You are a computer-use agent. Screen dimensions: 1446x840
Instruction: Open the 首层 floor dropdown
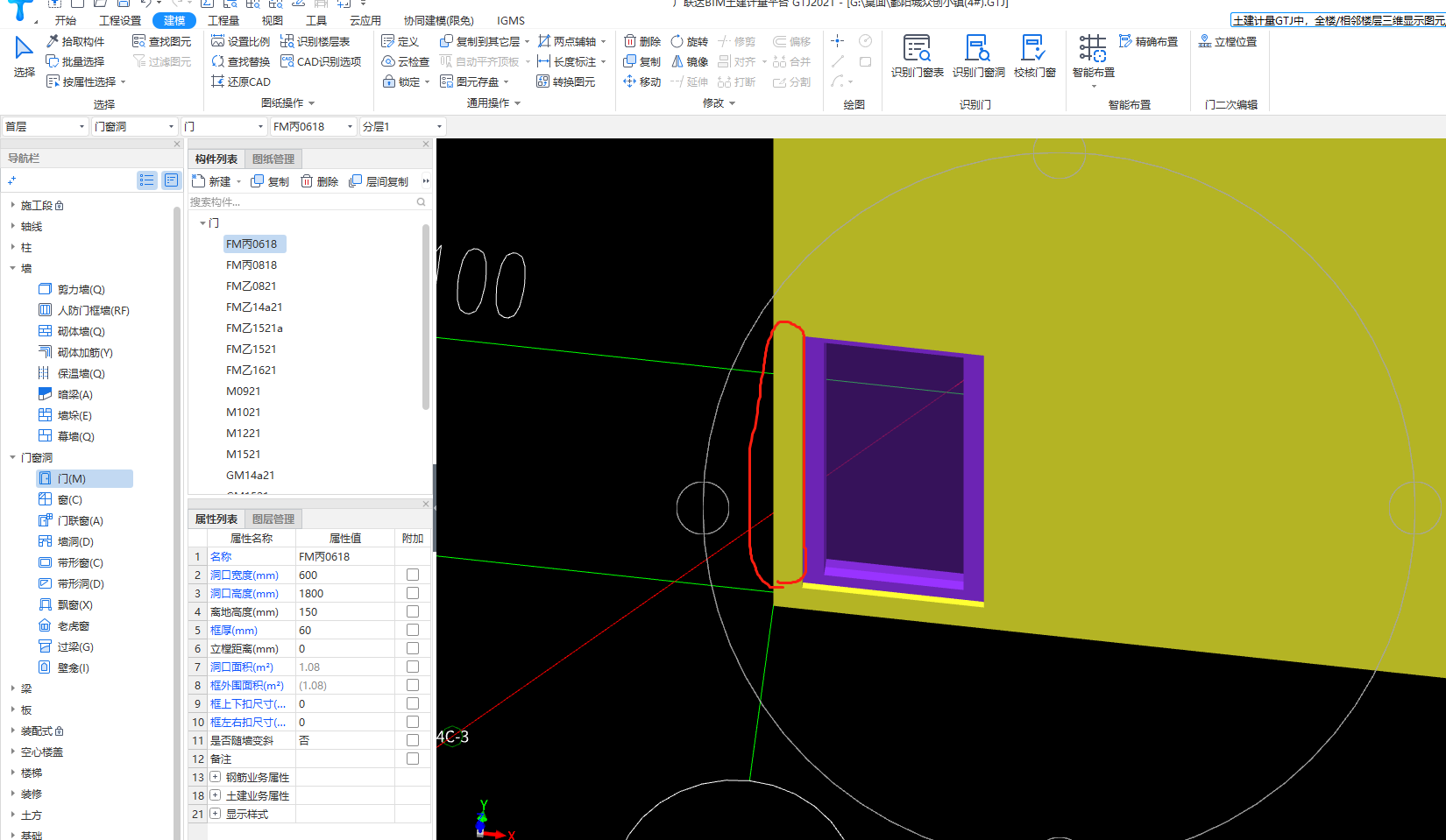(x=45, y=126)
